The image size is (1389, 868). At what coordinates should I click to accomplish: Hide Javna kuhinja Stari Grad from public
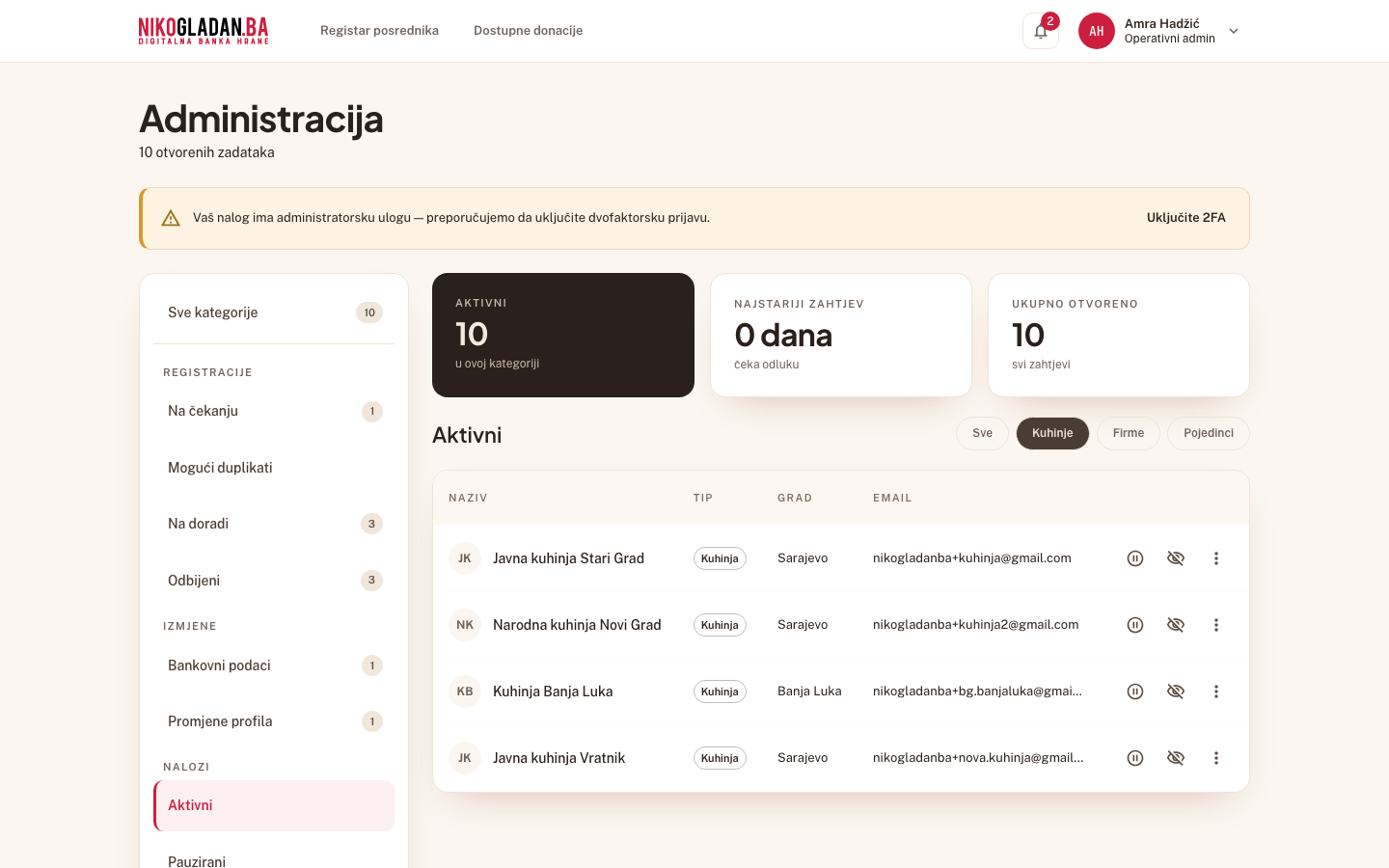1176,558
